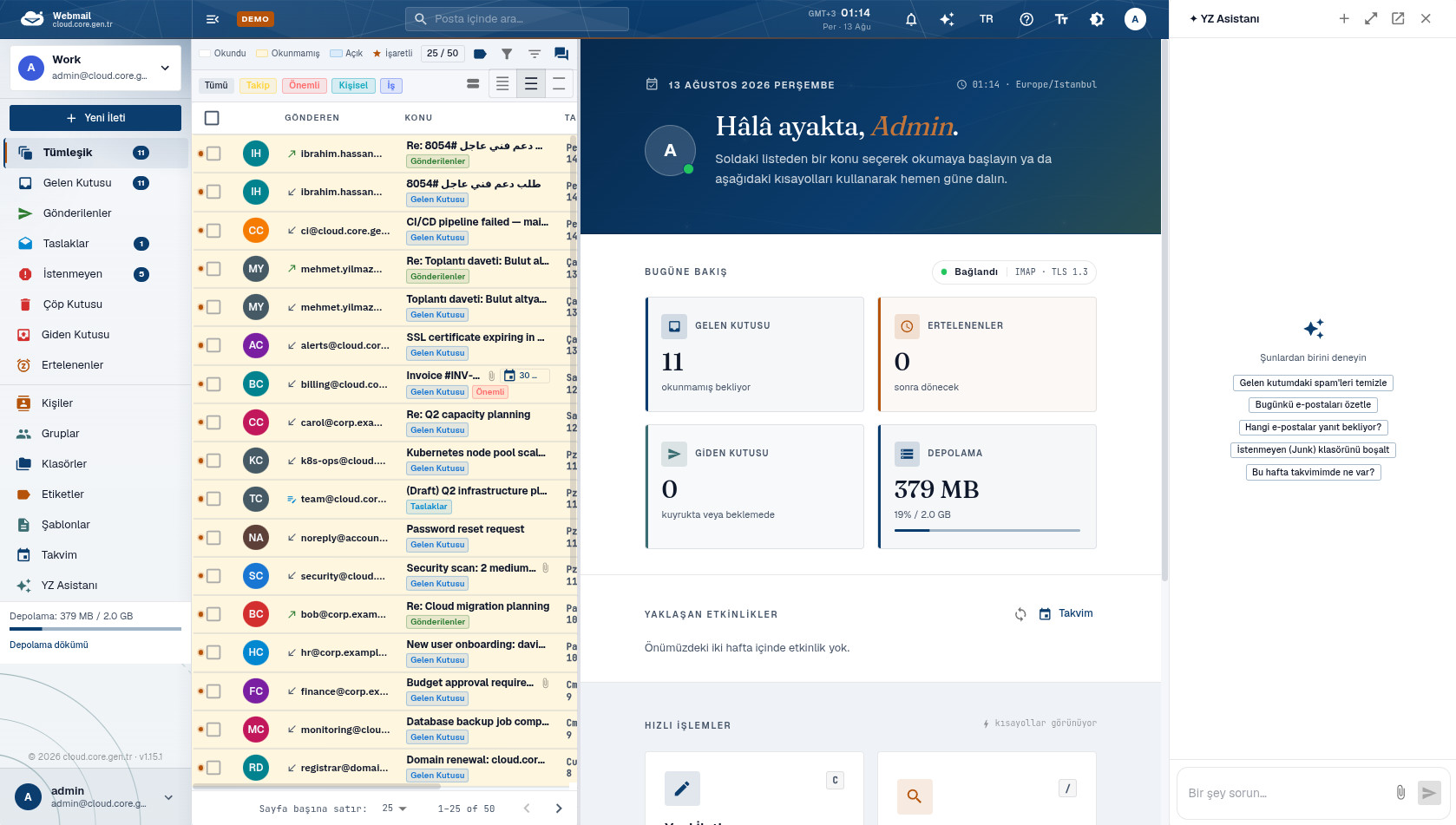Toggle split-pane layout icon
1456x825 pixels.
tap(473, 84)
